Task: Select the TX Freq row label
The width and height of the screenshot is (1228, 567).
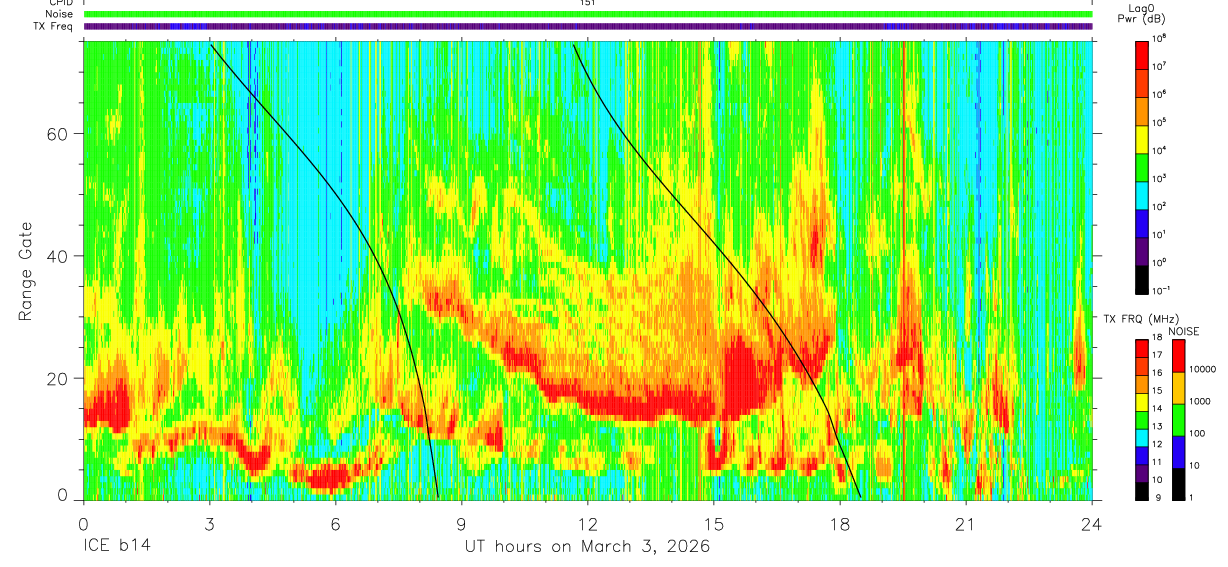Action: click(54, 26)
